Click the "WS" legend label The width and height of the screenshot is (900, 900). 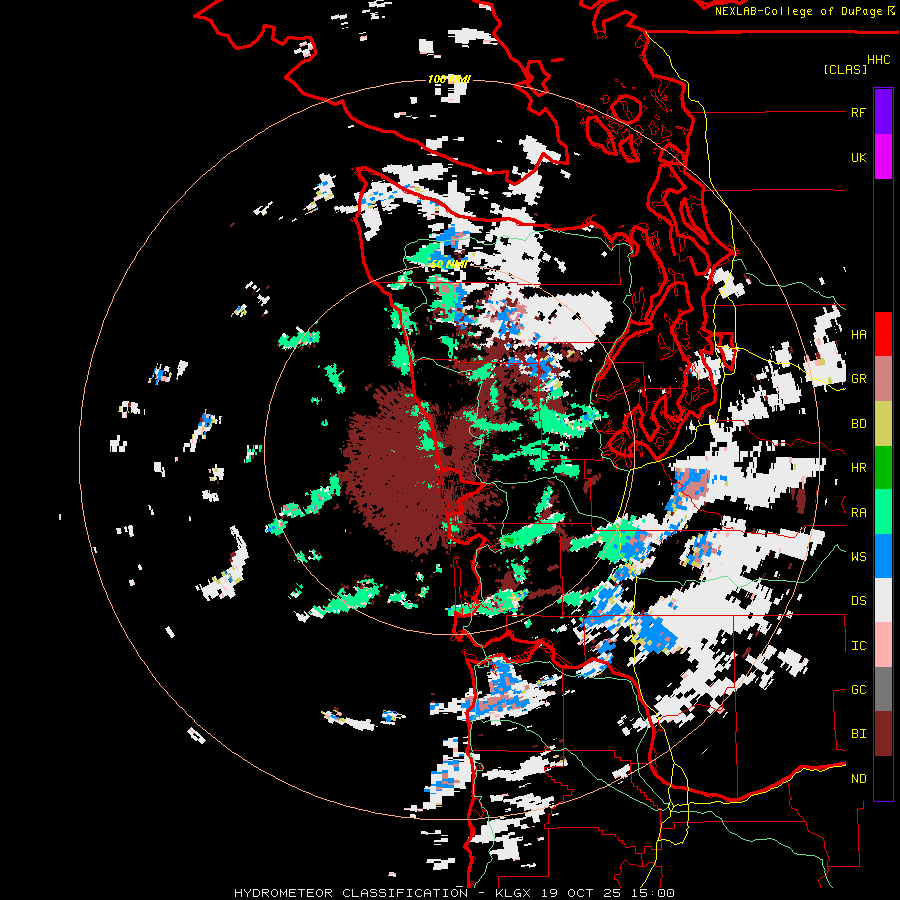(858, 557)
